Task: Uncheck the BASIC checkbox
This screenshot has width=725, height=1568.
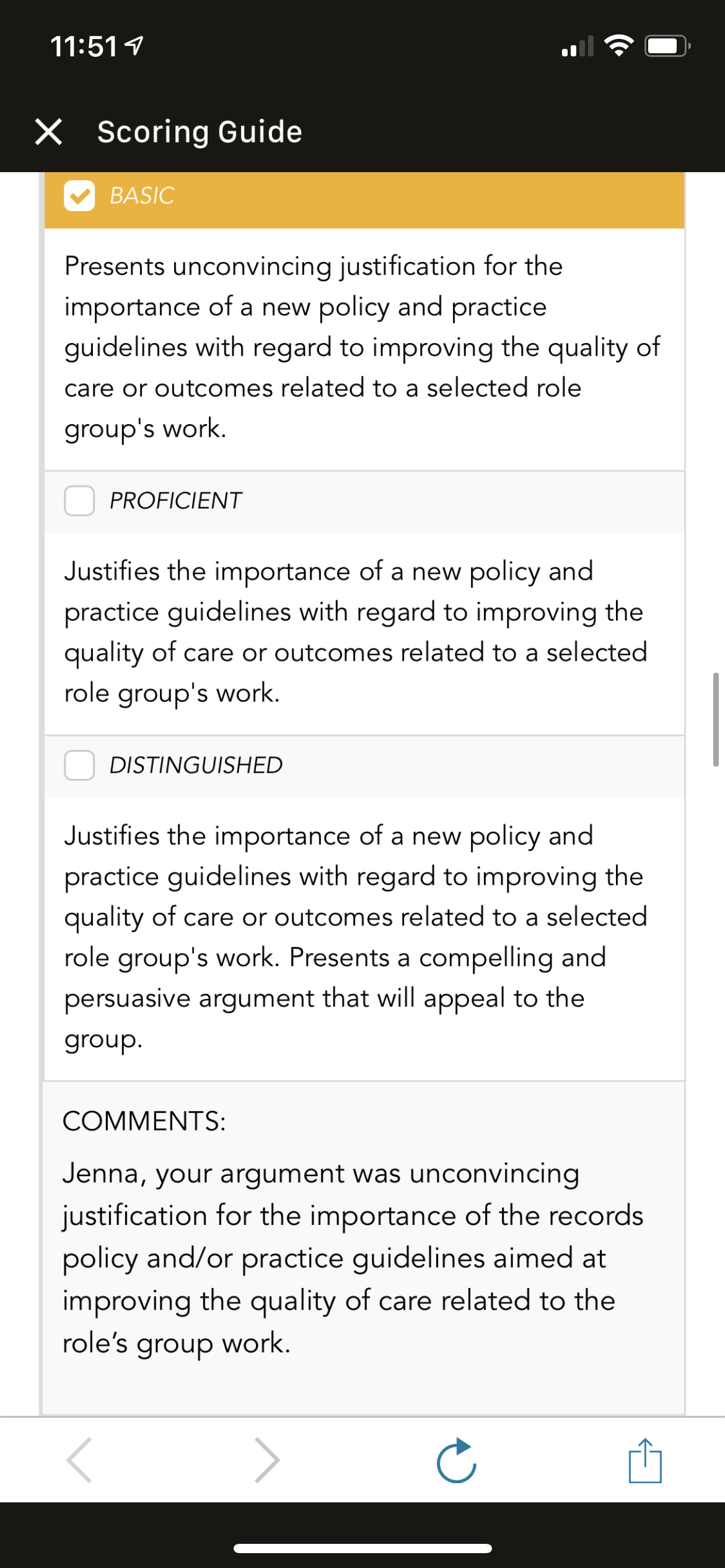Action: (x=79, y=196)
